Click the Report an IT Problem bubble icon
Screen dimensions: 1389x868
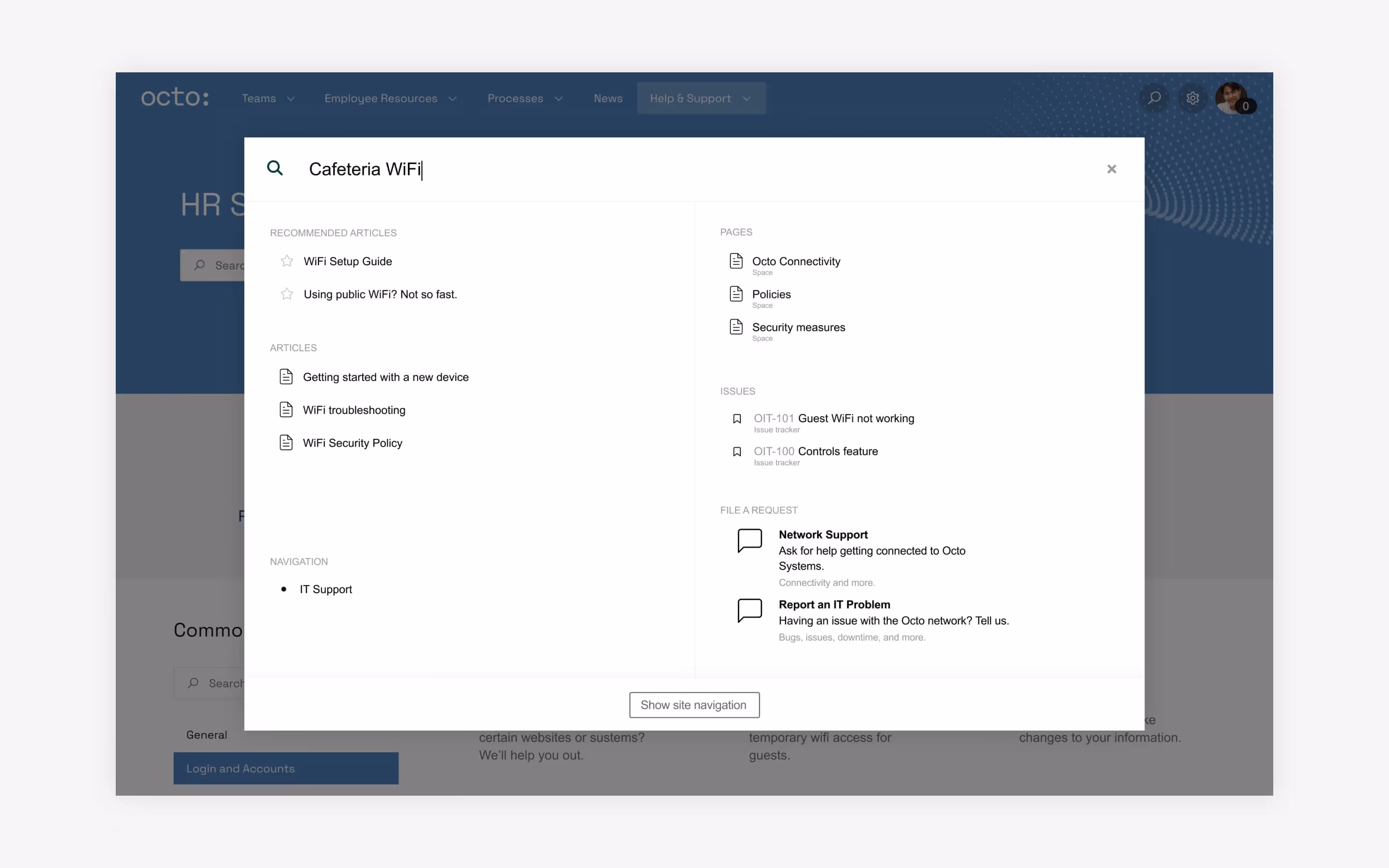[749, 610]
